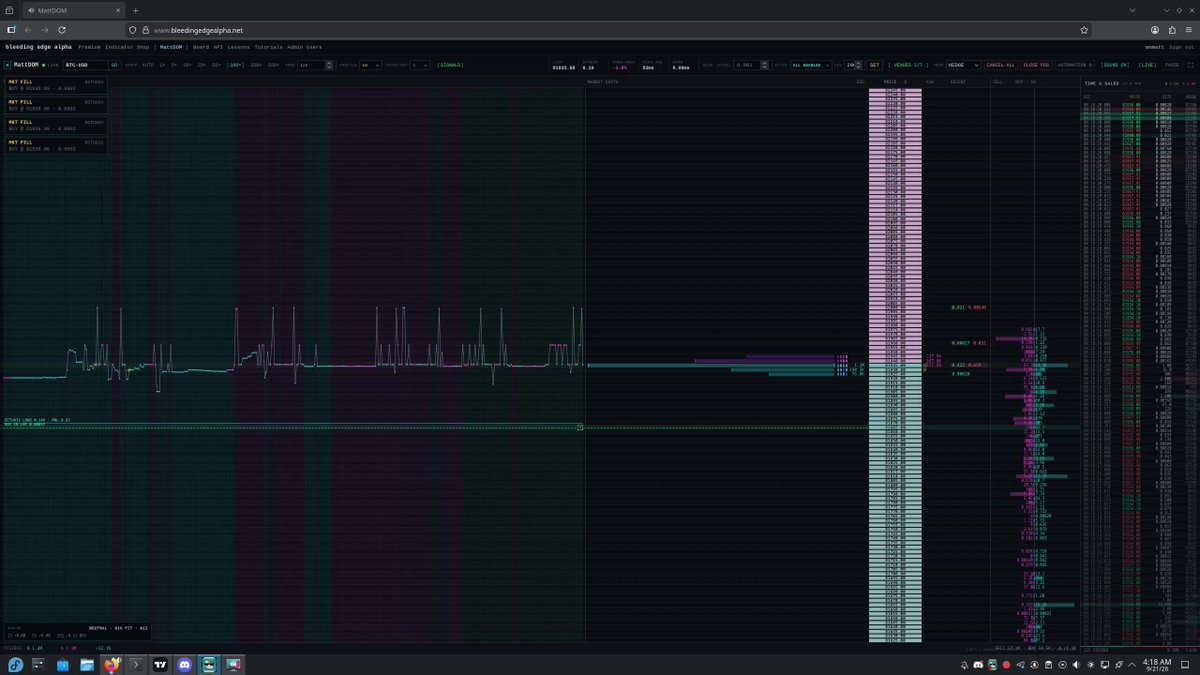
Task: Click the SET leverage button
Action: (x=874, y=65)
